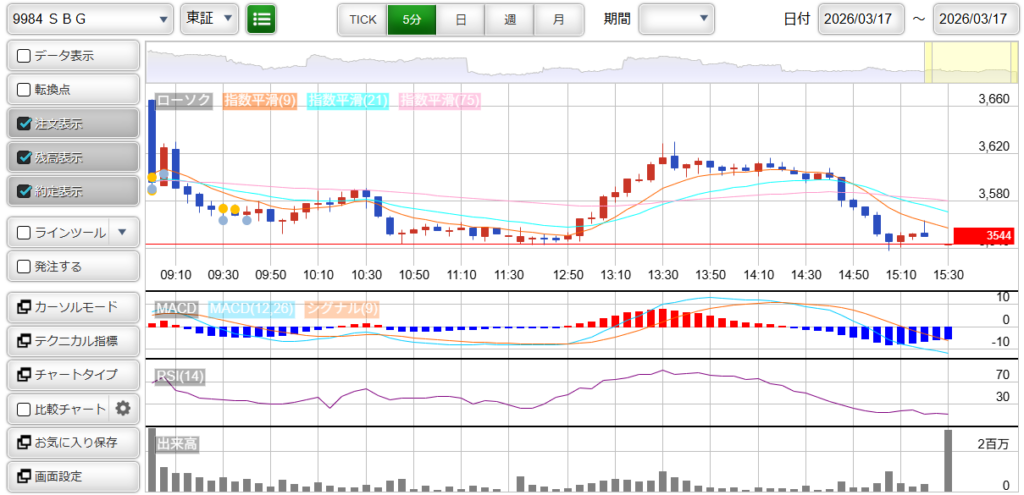Expand the 9984 SBG symbol dropdown
1024x495 pixels.
(x=89, y=19)
